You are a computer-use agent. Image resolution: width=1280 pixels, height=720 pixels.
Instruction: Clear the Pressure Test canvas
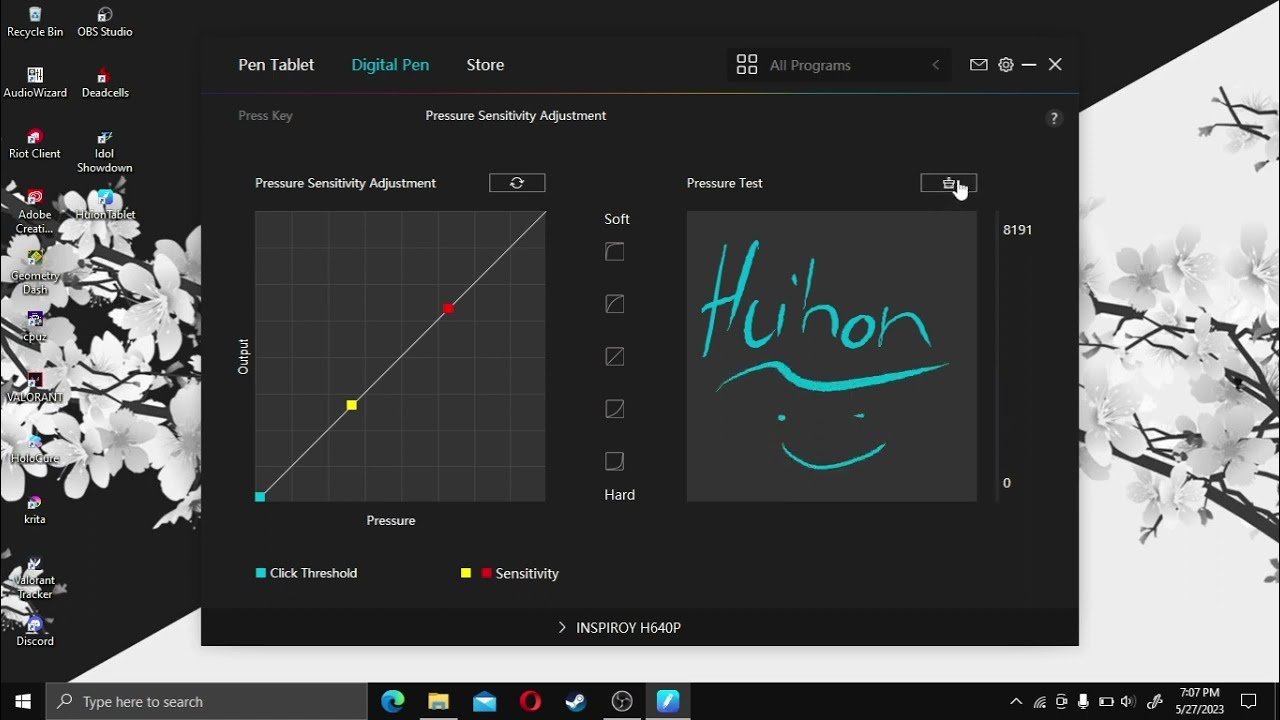click(x=948, y=183)
